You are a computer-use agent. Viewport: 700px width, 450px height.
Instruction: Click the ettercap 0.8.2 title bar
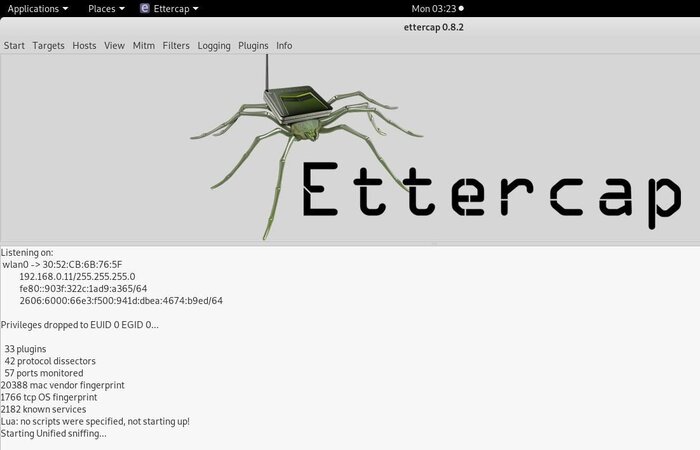pyautogui.click(x=433, y=27)
